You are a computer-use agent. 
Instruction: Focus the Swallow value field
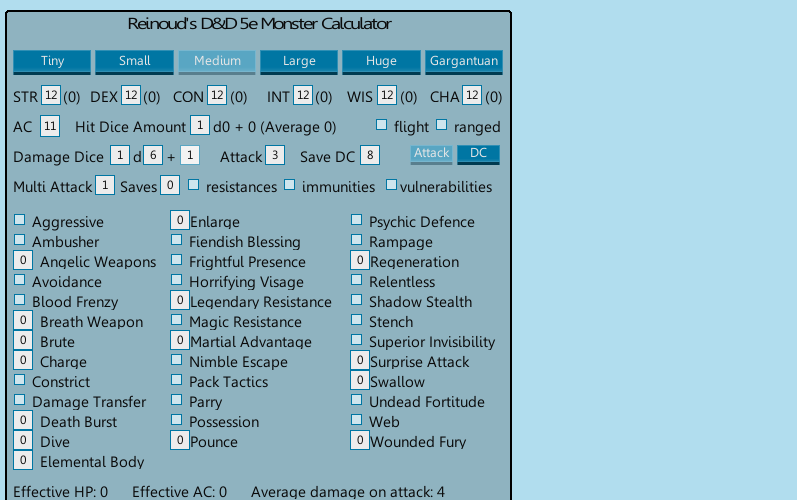[x=359, y=380]
